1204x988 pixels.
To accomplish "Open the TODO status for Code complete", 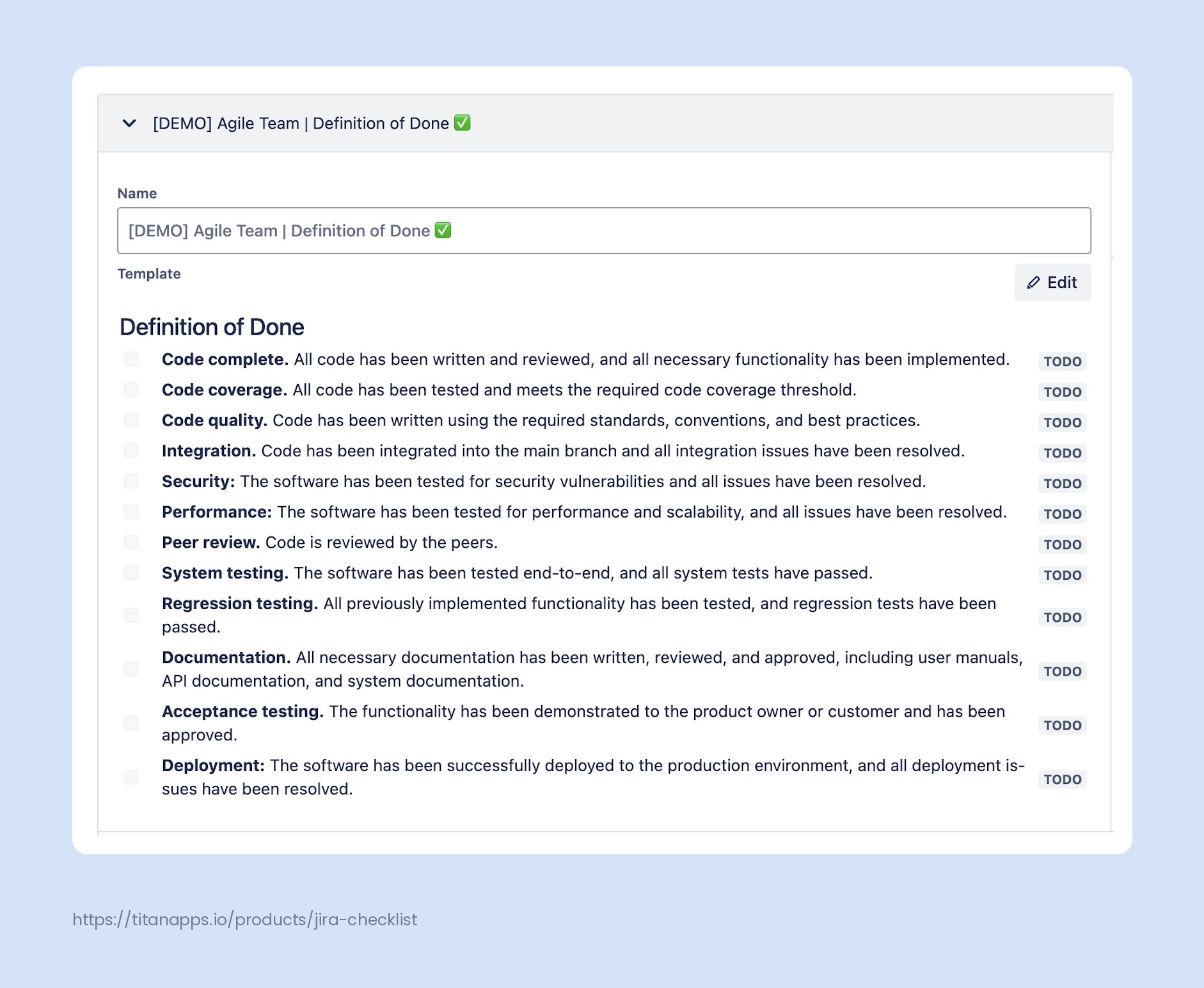I will (x=1063, y=362).
